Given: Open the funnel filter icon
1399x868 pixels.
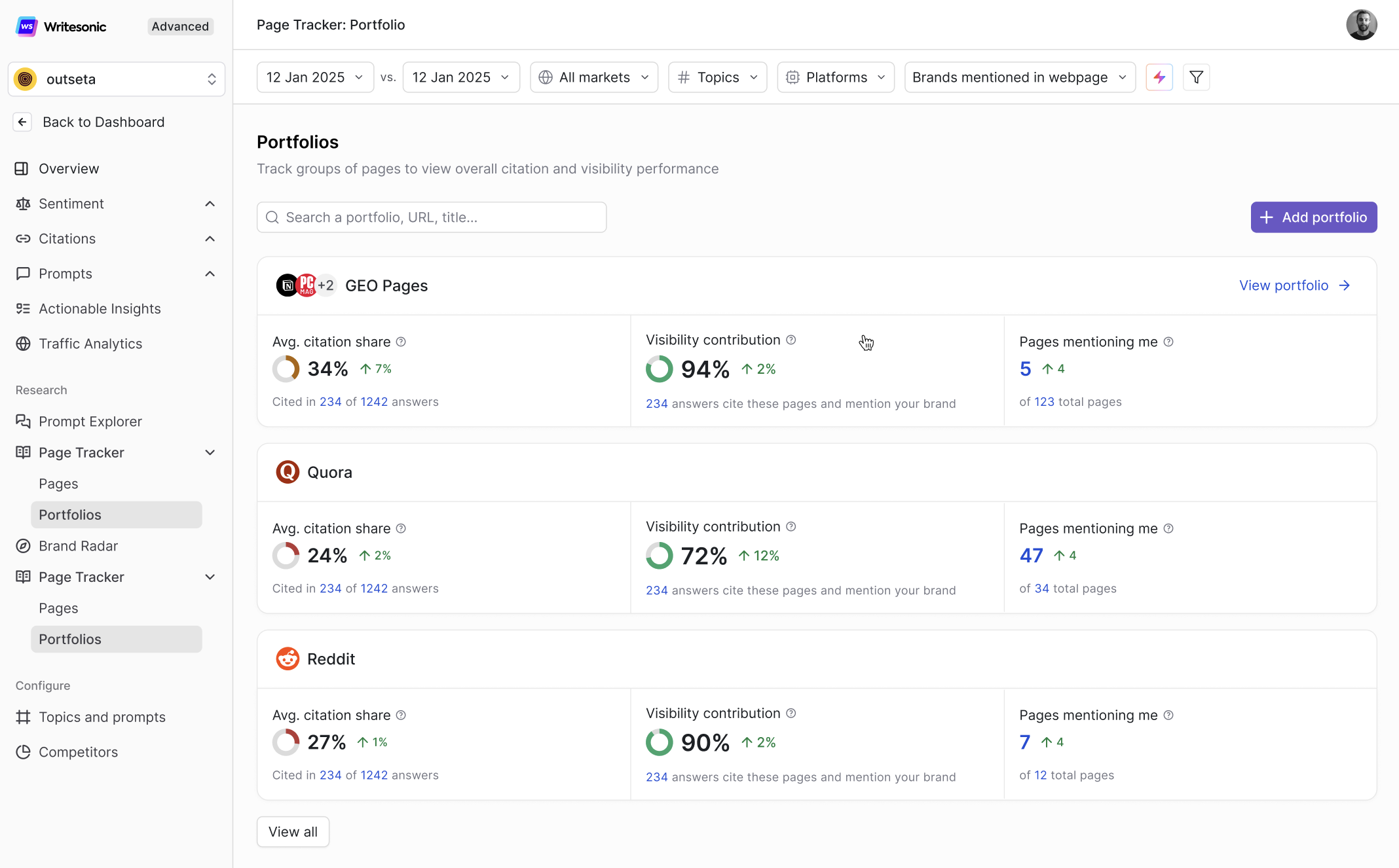Looking at the screenshot, I should tap(1196, 77).
